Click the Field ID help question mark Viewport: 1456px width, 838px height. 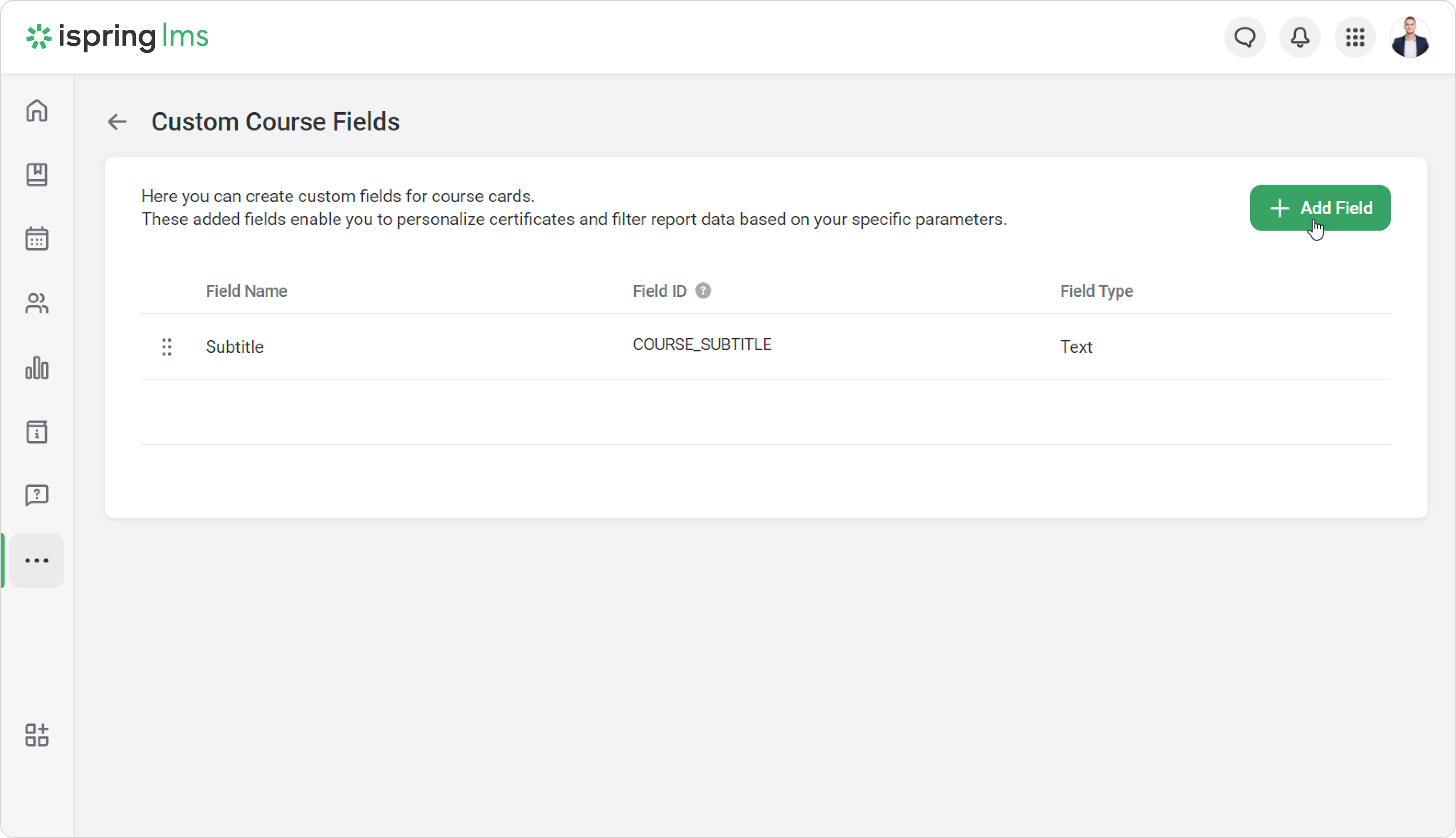(x=702, y=291)
